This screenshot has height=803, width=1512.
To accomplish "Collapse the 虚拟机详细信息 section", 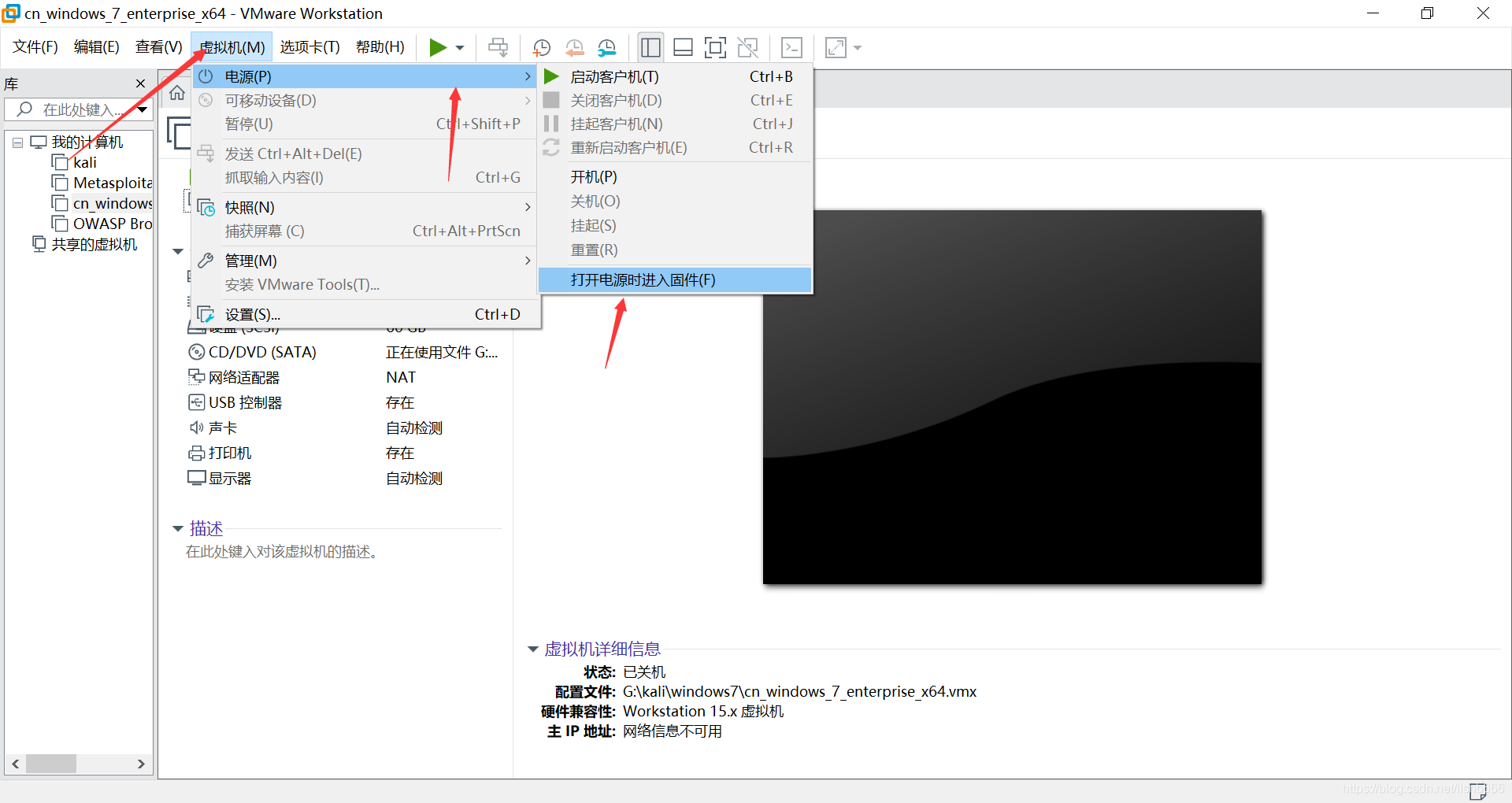I will [533, 649].
